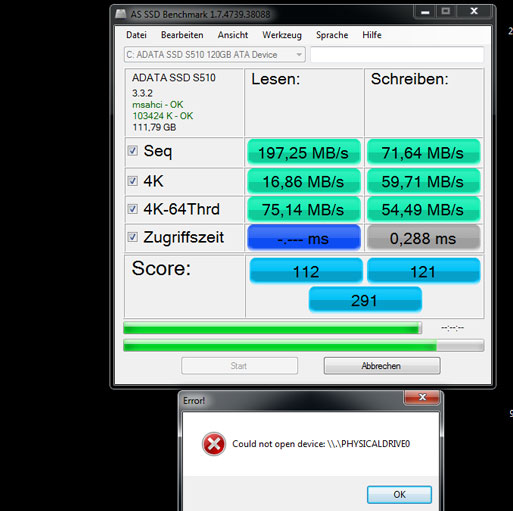
Task: Open the Hilfe menu
Action: 372,35
